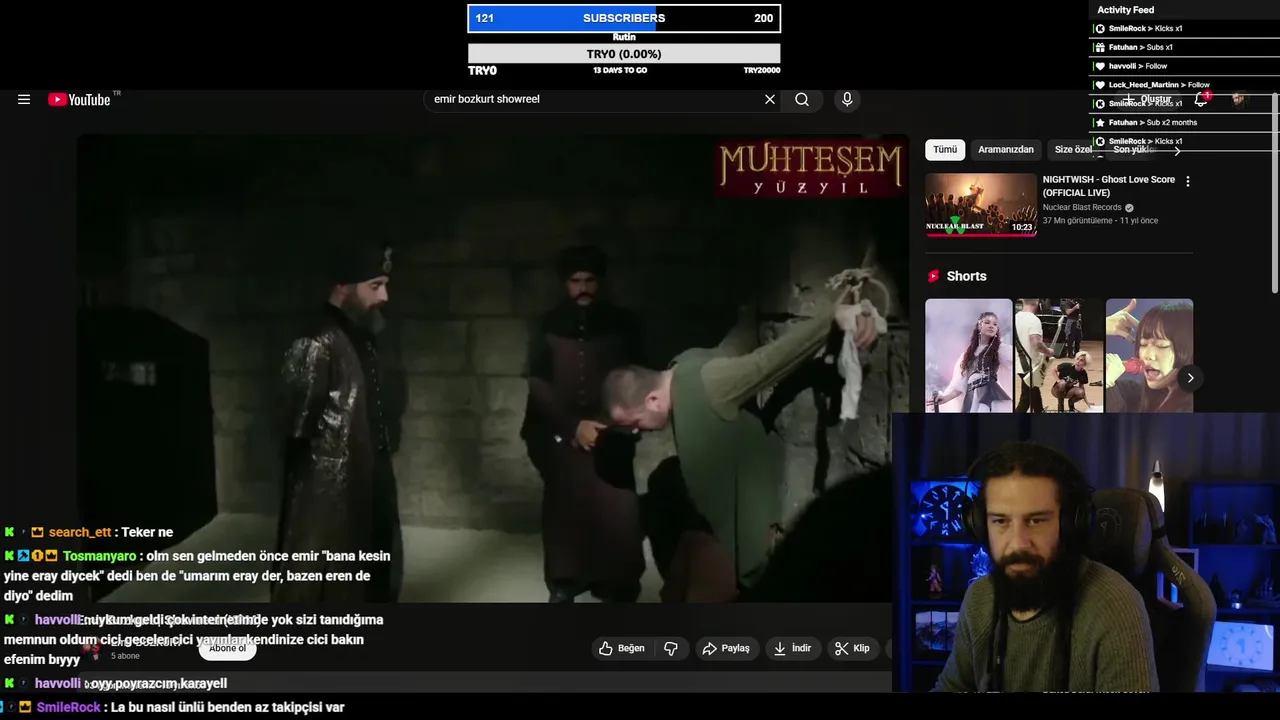Like the video with Beğen button

(622, 648)
